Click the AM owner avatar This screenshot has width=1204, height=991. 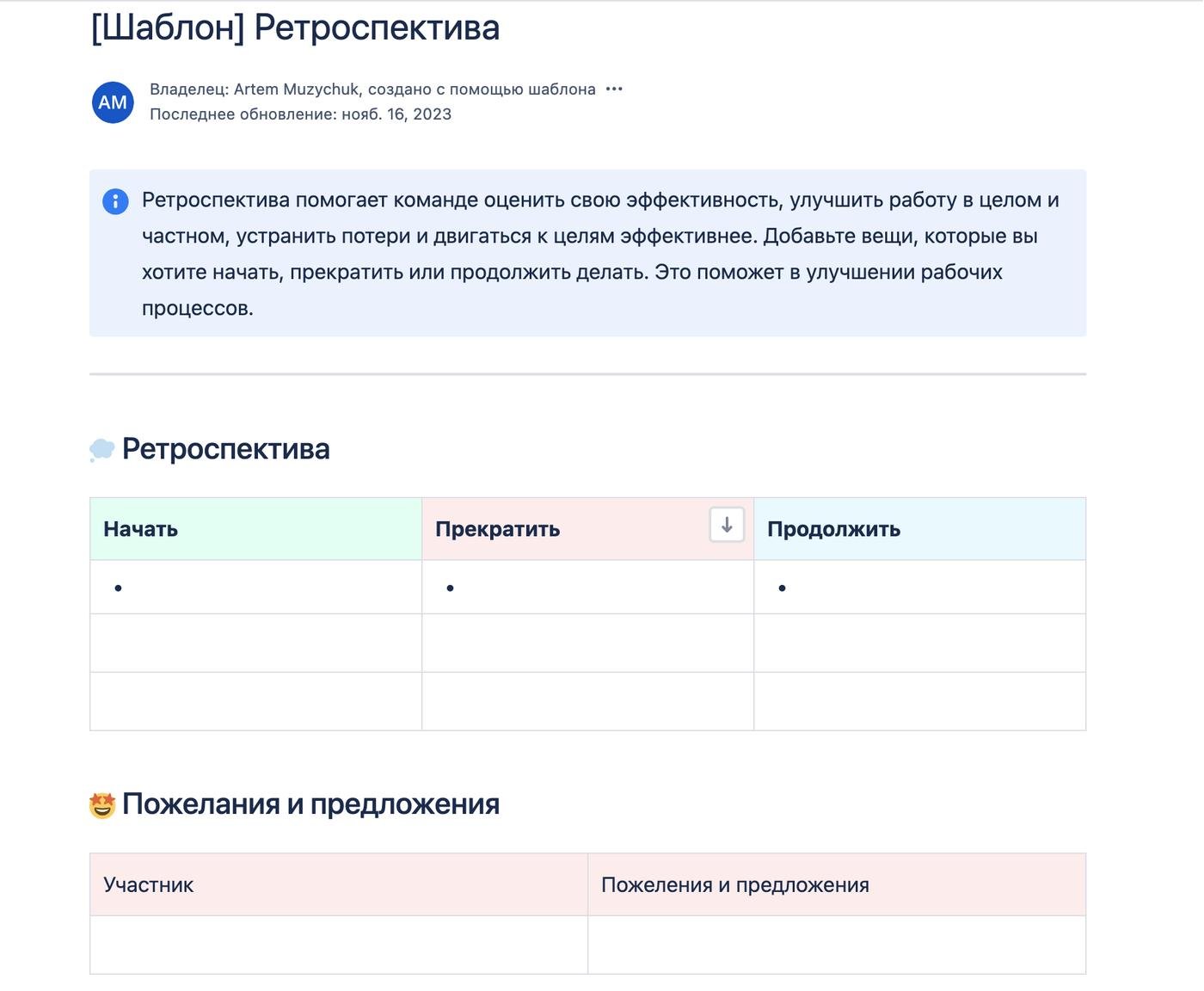click(x=113, y=102)
